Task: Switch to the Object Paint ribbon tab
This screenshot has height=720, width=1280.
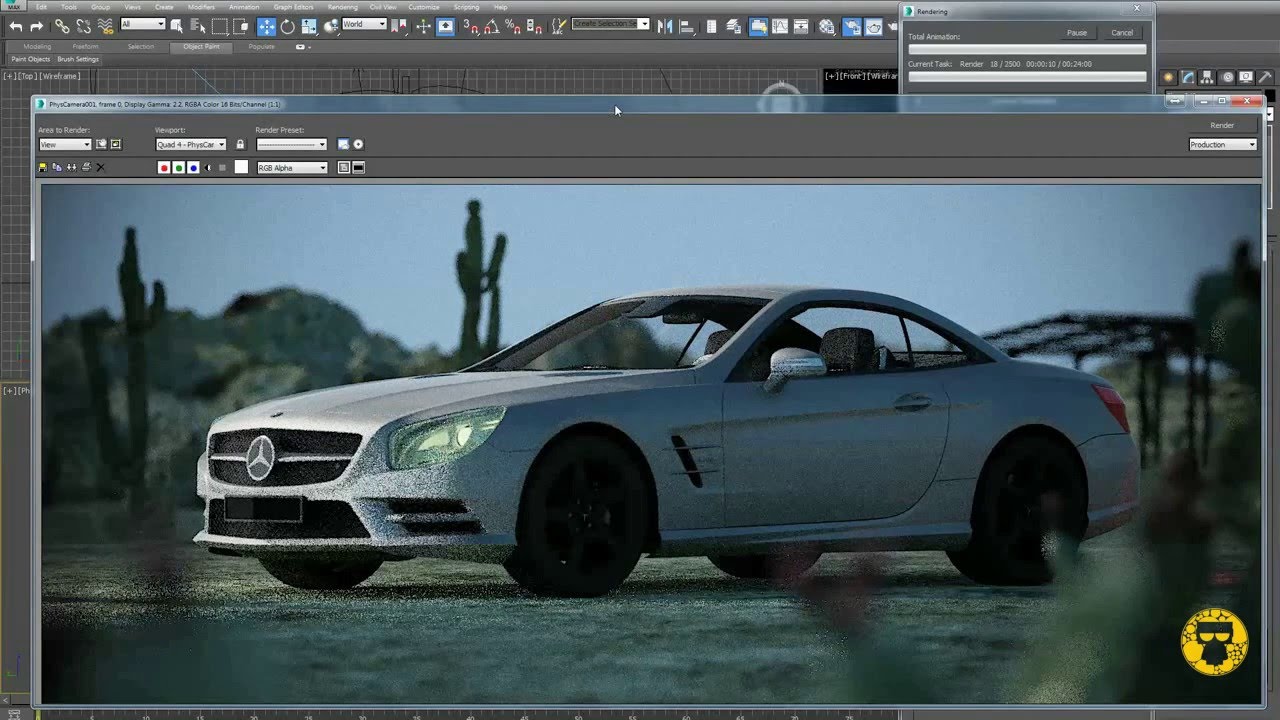Action: click(x=201, y=46)
